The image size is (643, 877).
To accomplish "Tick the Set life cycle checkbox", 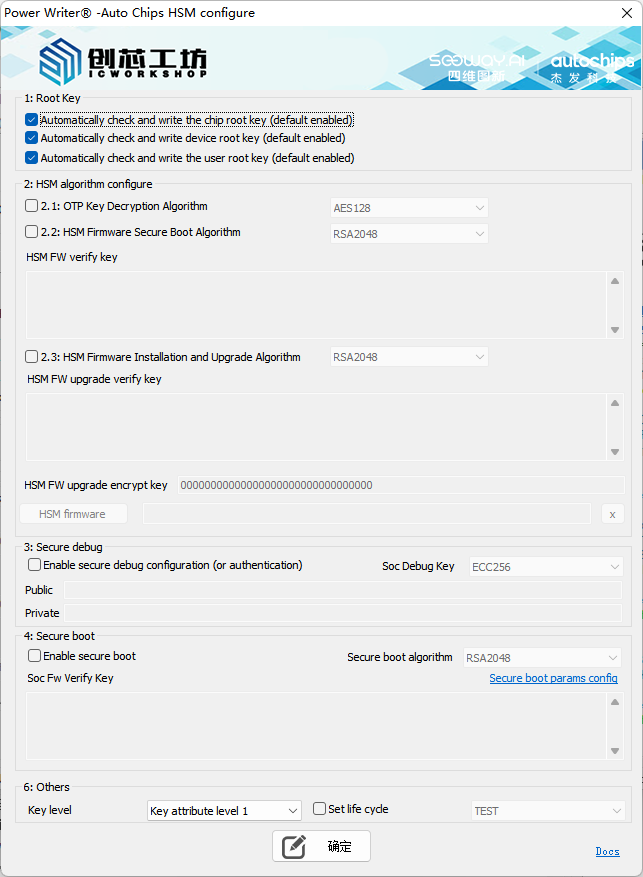I will (320, 809).
